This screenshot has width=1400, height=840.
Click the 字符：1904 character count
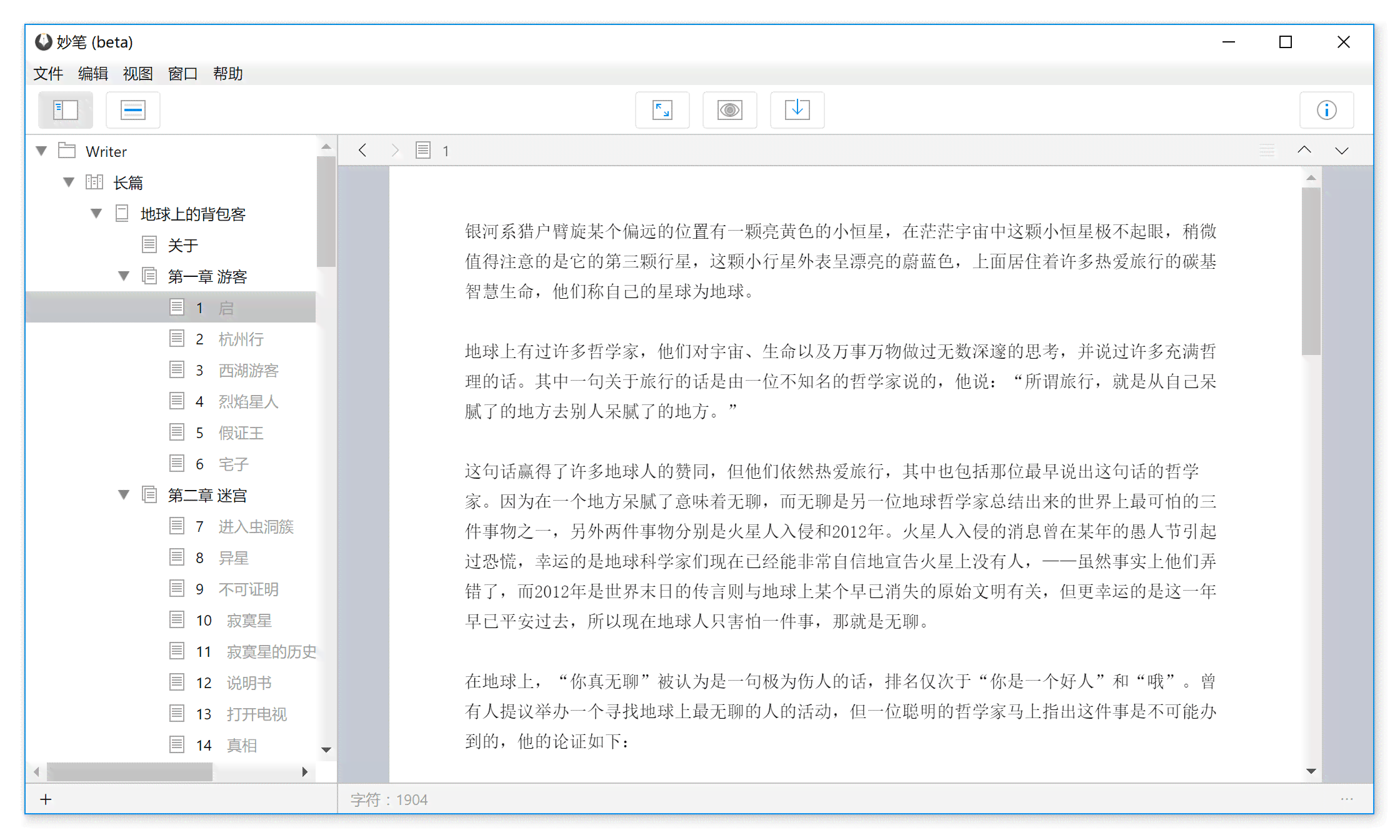[389, 799]
